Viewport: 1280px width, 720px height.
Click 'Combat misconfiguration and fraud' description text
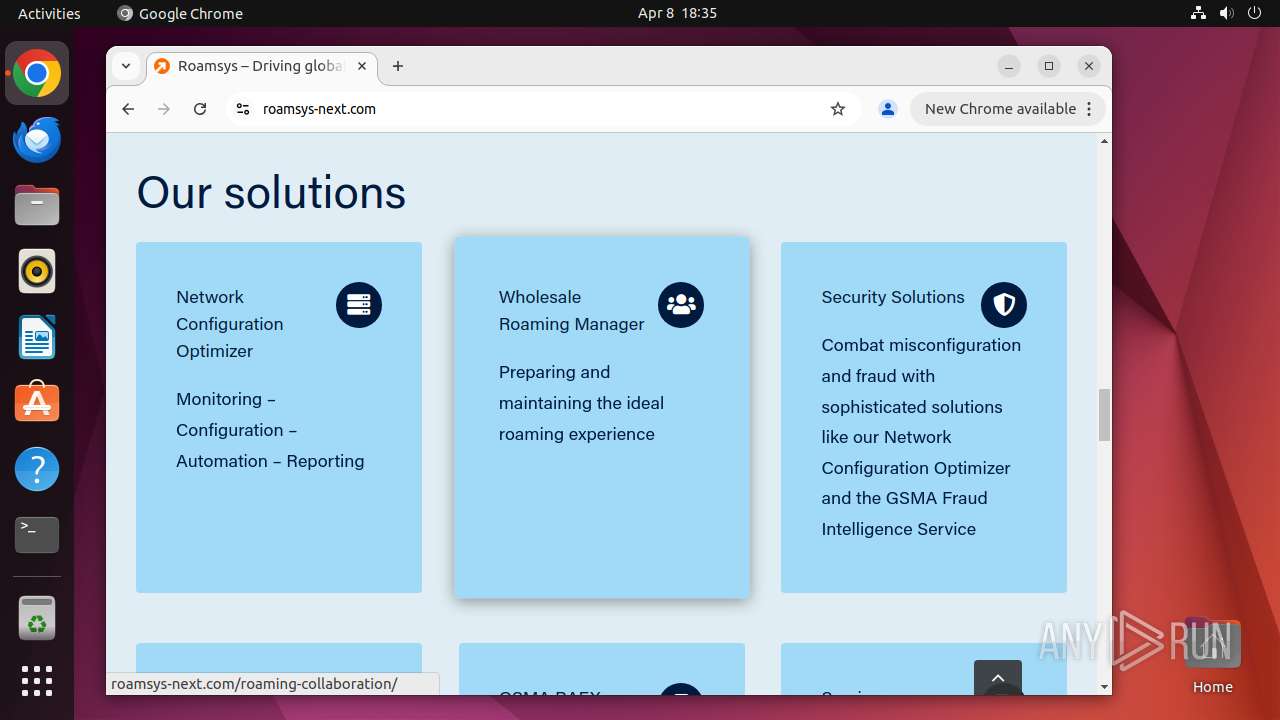pyautogui.click(x=921, y=437)
